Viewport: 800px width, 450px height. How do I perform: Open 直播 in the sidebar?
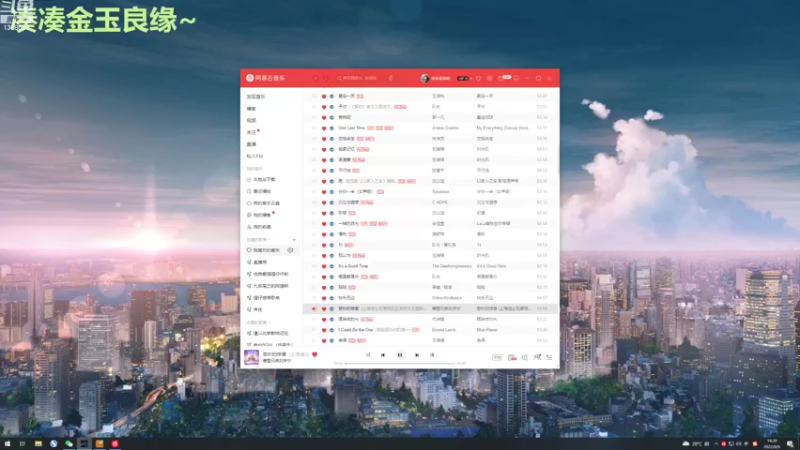(252, 144)
